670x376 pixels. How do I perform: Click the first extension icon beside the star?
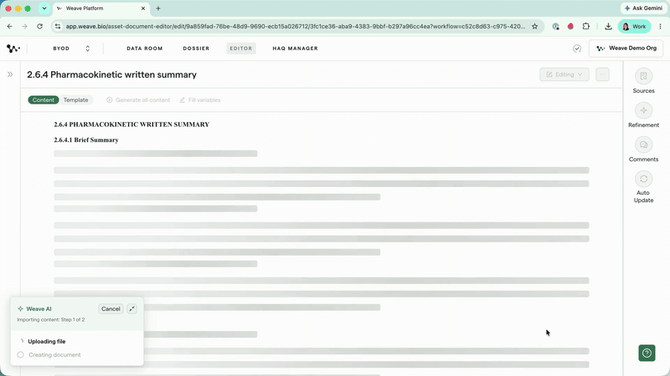pos(555,26)
